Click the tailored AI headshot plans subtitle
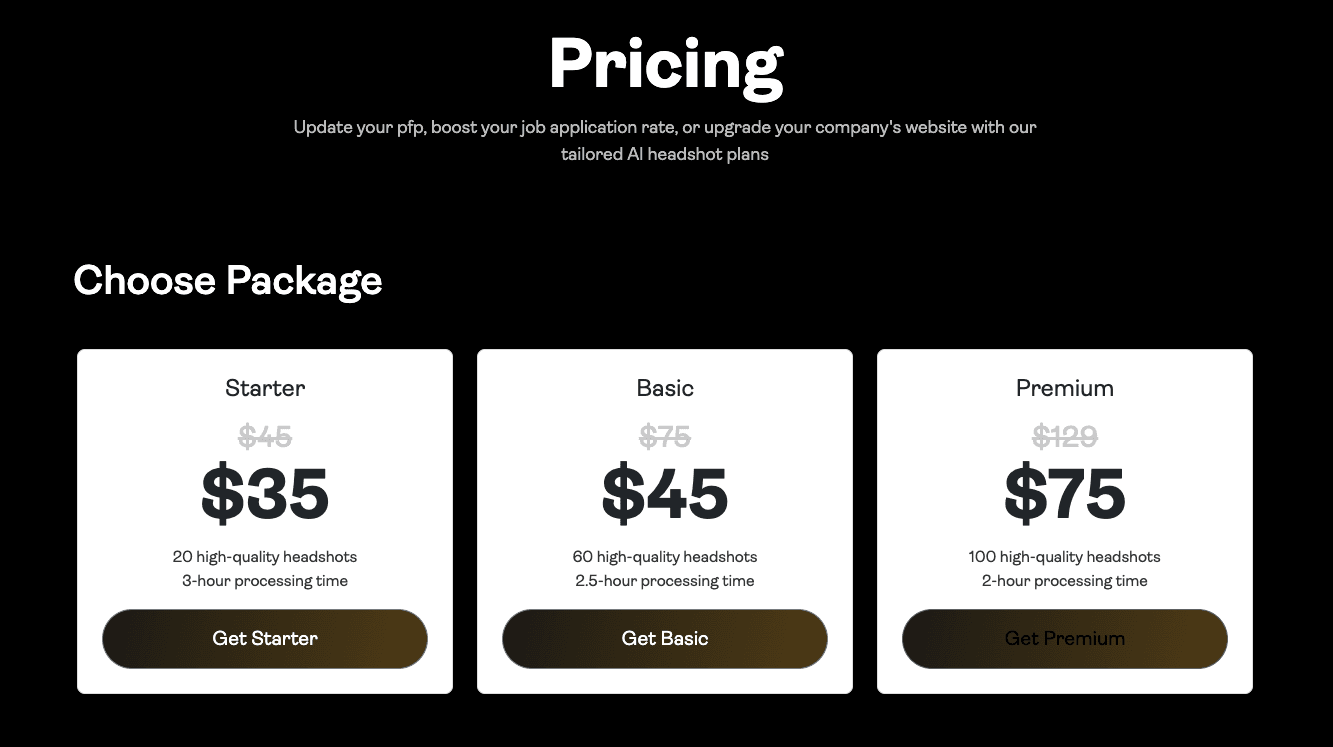This screenshot has height=747, width=1333. point(665,154)
